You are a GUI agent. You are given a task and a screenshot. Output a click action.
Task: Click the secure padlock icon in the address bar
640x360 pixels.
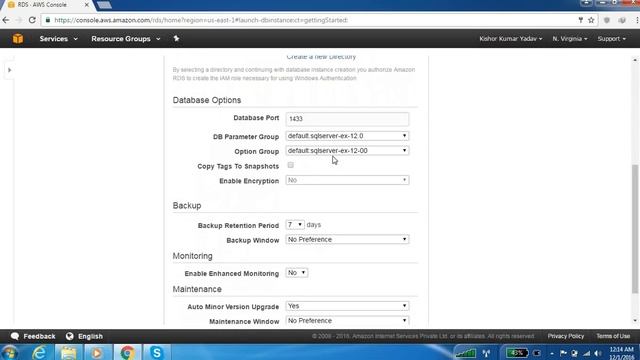(x=48, y=20)
